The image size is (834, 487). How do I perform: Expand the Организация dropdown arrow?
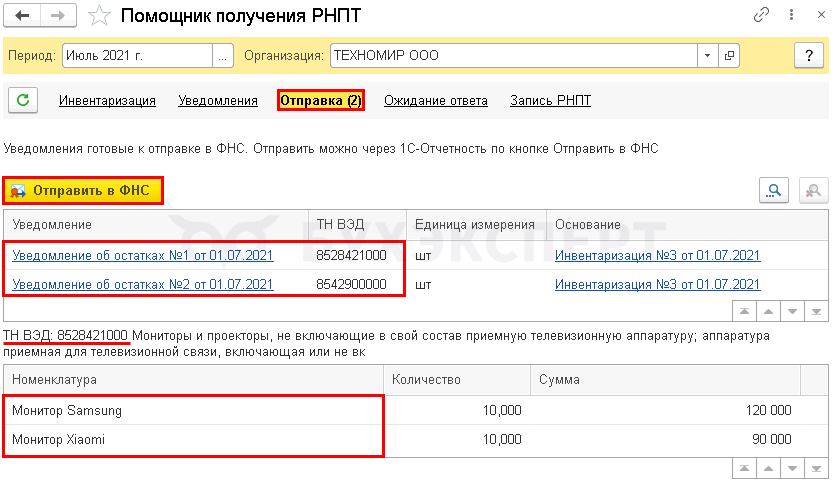[707, 55]
